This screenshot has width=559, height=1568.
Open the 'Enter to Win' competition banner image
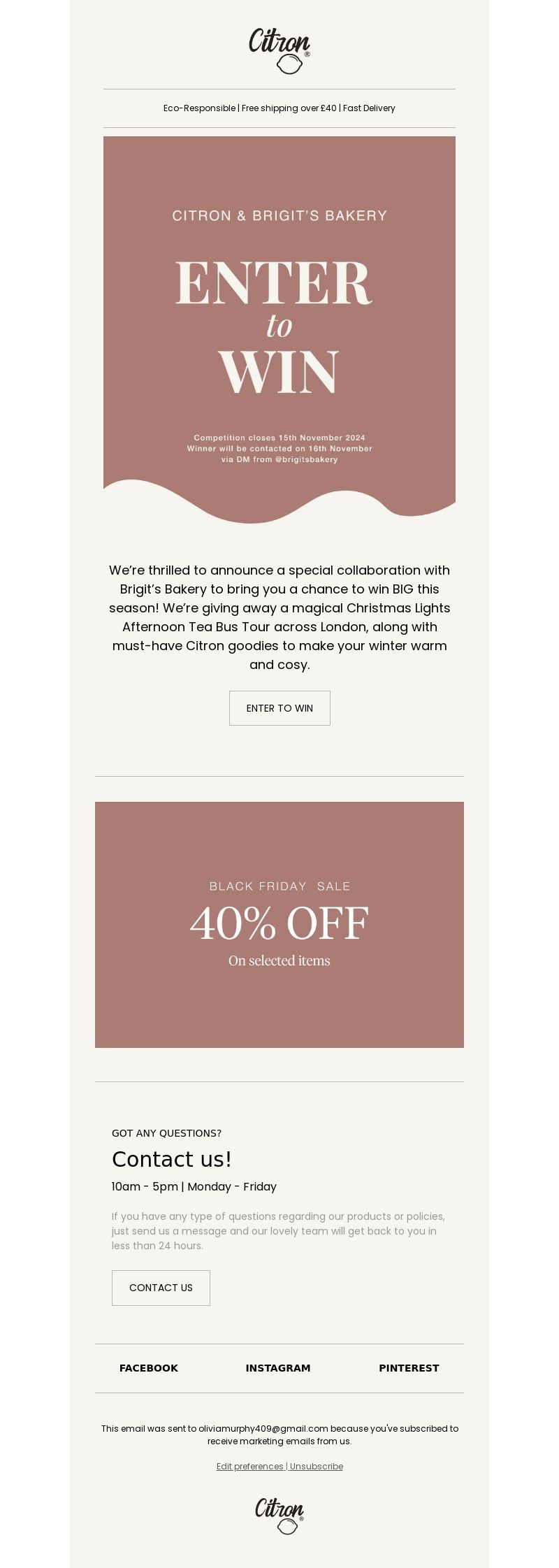(279, 330)
